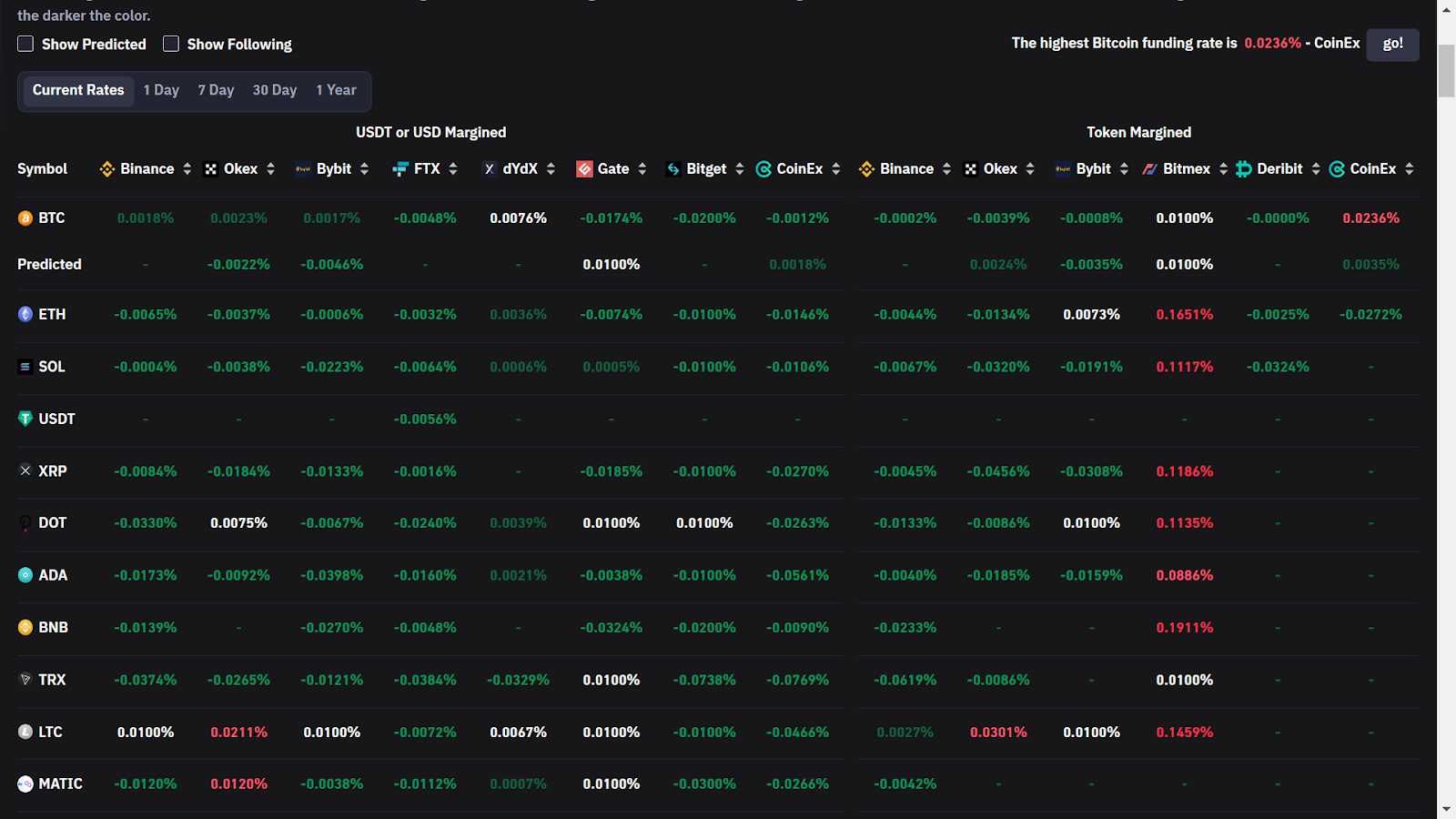Image resolution: width=1456 pixels, height=819 pixels.
Task: Click the Bitmex logo icon
Action: [1150, 169]
